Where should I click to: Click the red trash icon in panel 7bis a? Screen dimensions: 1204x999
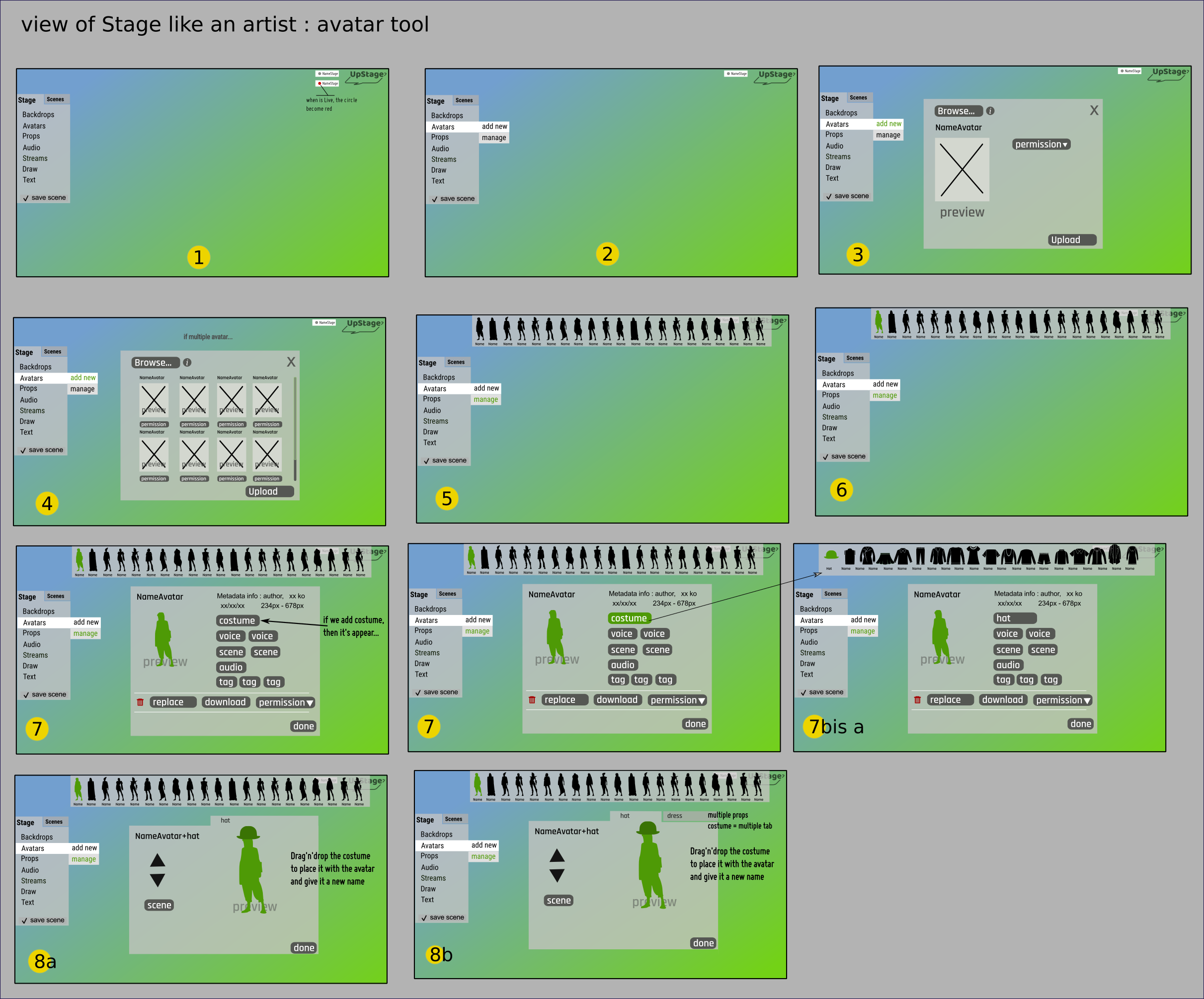tap(917, 700)
